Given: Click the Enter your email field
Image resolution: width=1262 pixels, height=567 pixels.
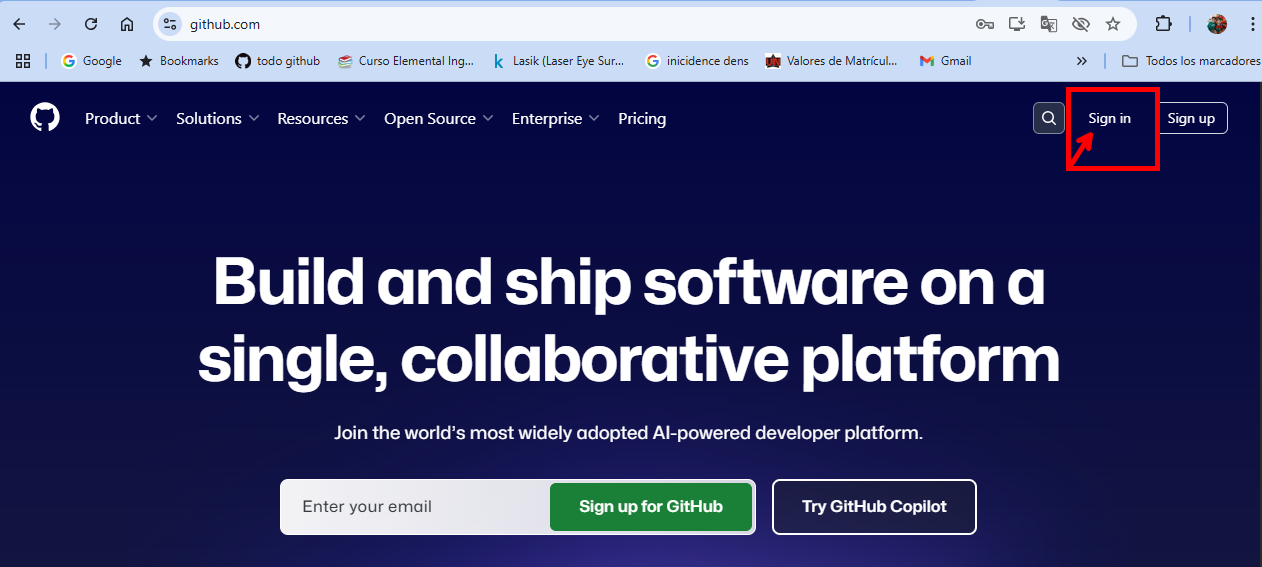Looking at the screenshot, I should [415, 507].
